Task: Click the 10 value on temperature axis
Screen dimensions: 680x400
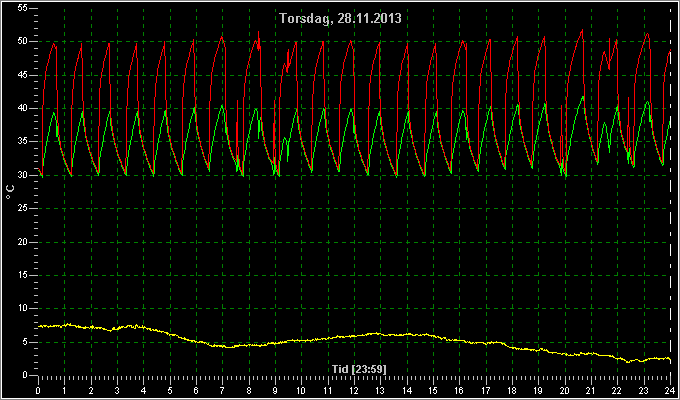Action: tap(23, 308)
